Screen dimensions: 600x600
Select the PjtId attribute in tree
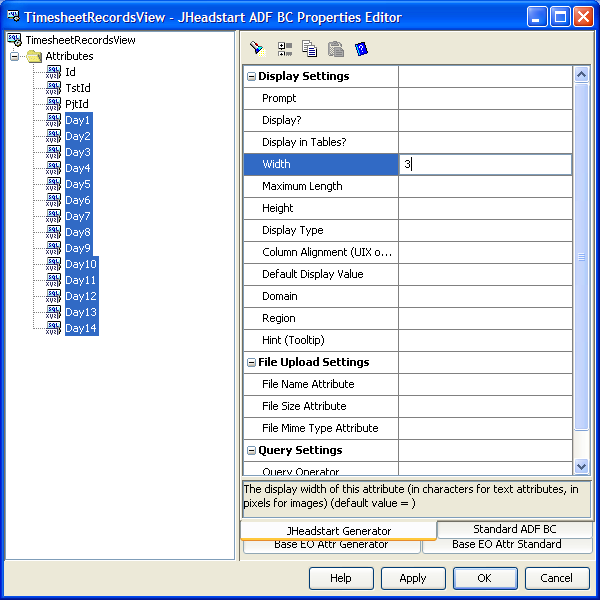[77, 104]
